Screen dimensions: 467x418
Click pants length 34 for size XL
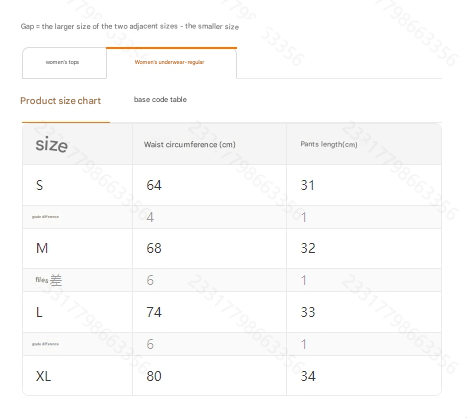click(x=308, y=376)
